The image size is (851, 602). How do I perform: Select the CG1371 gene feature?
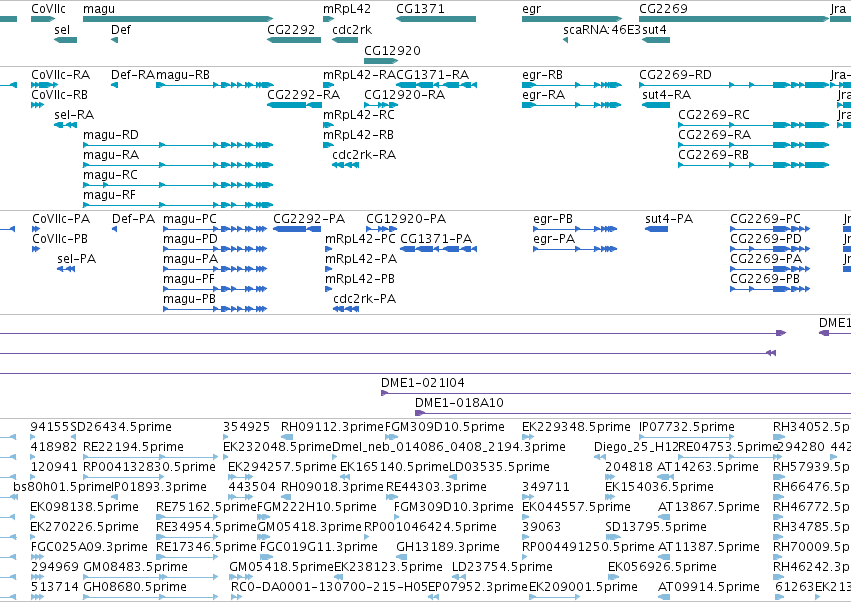click(436, 19)
